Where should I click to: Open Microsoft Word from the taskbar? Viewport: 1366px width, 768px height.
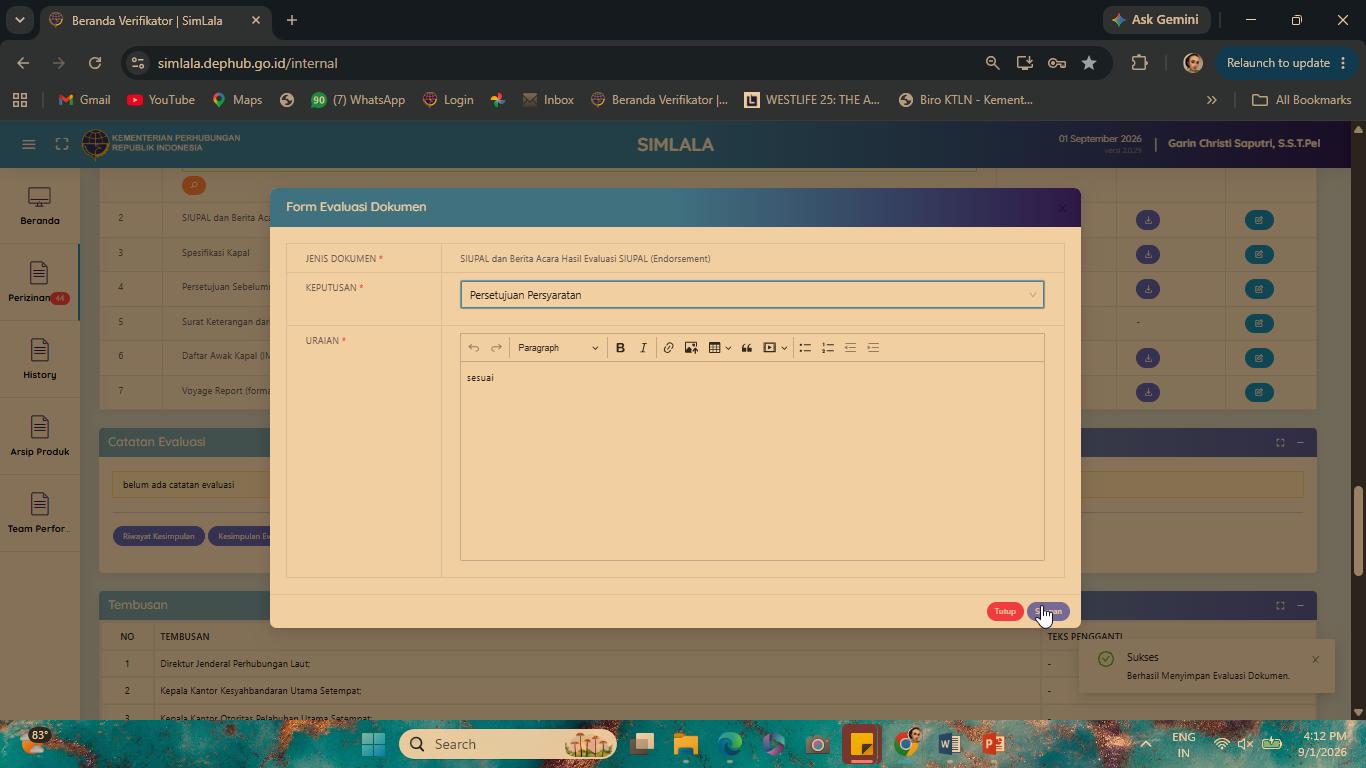point(949,744)
